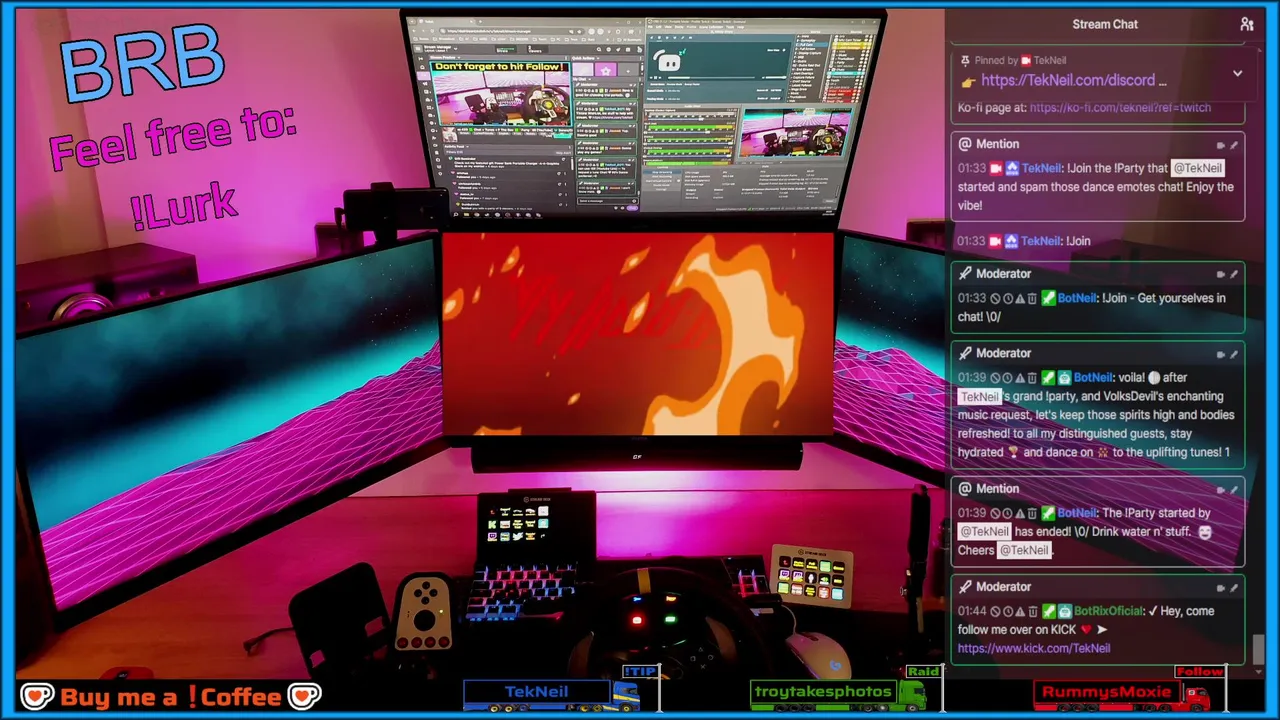This screenshot has height=720, width=1280.
Task: Click the 'Stream Chat' header title
Action: pyautogui.click(x=1105, y=24)
